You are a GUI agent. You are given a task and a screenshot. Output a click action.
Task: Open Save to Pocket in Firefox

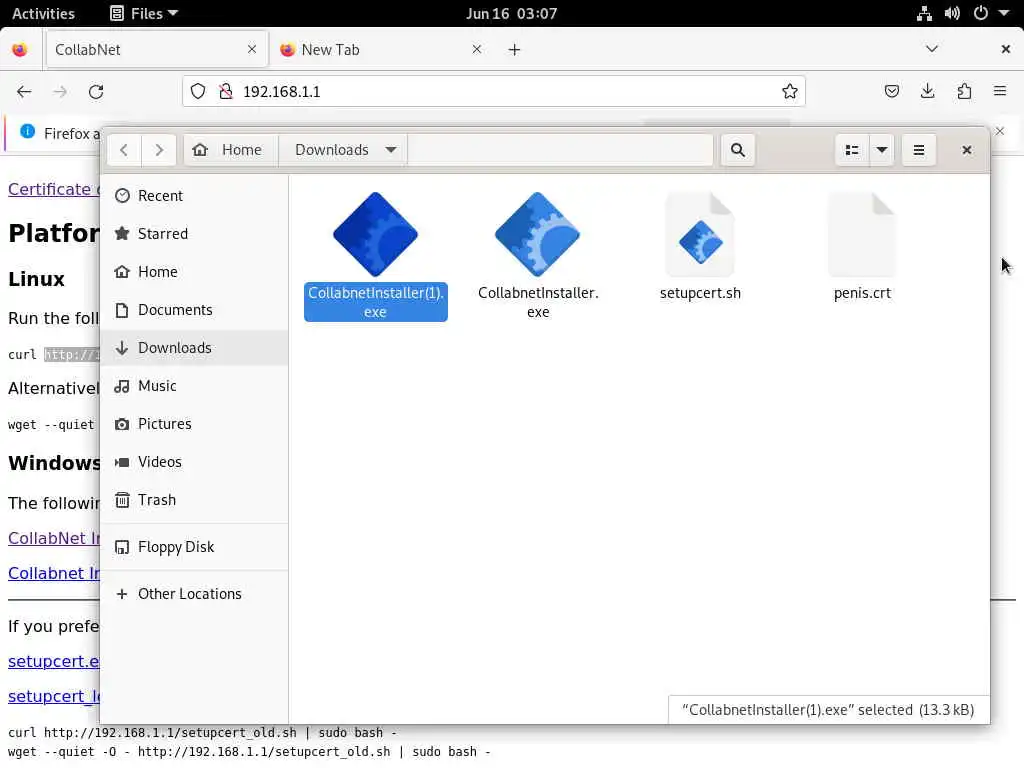[x=892, y=91]
